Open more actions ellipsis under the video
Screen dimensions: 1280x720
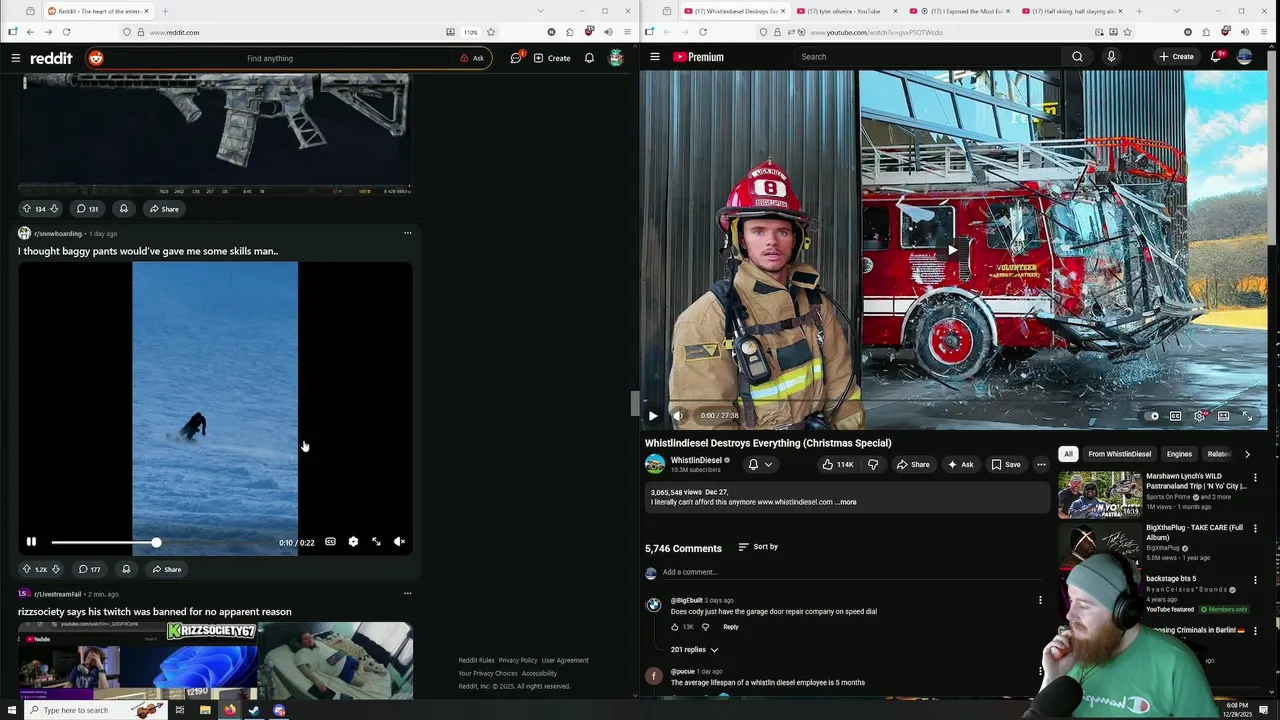pyautogui.click(x=1041, y=464)
